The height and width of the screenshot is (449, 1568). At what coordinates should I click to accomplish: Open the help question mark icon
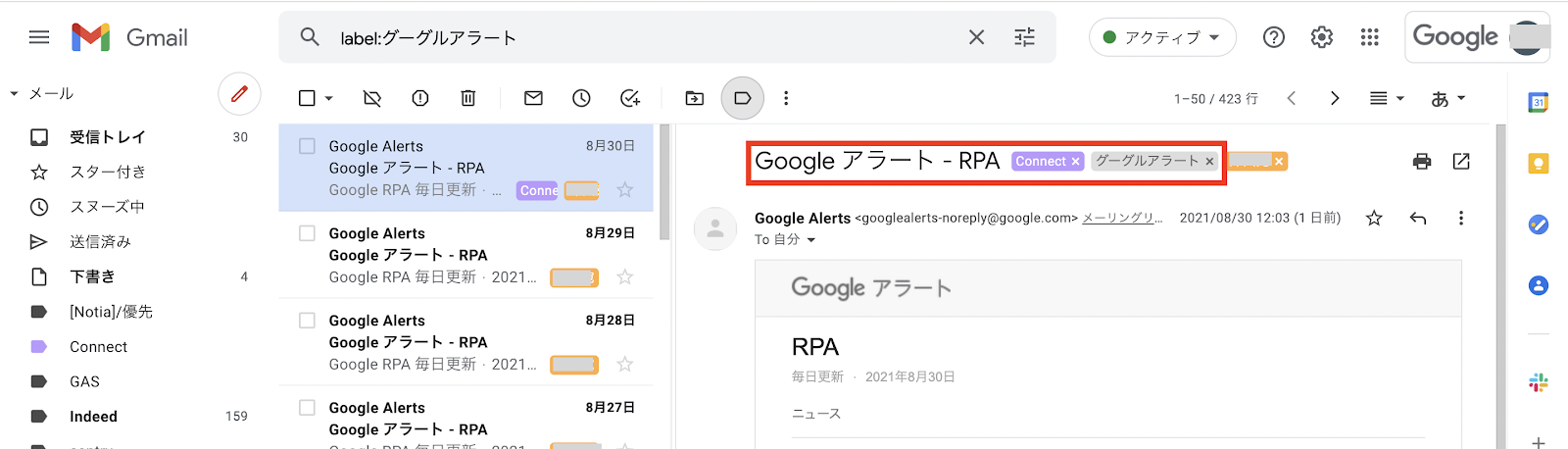(x=1274, y=37)
